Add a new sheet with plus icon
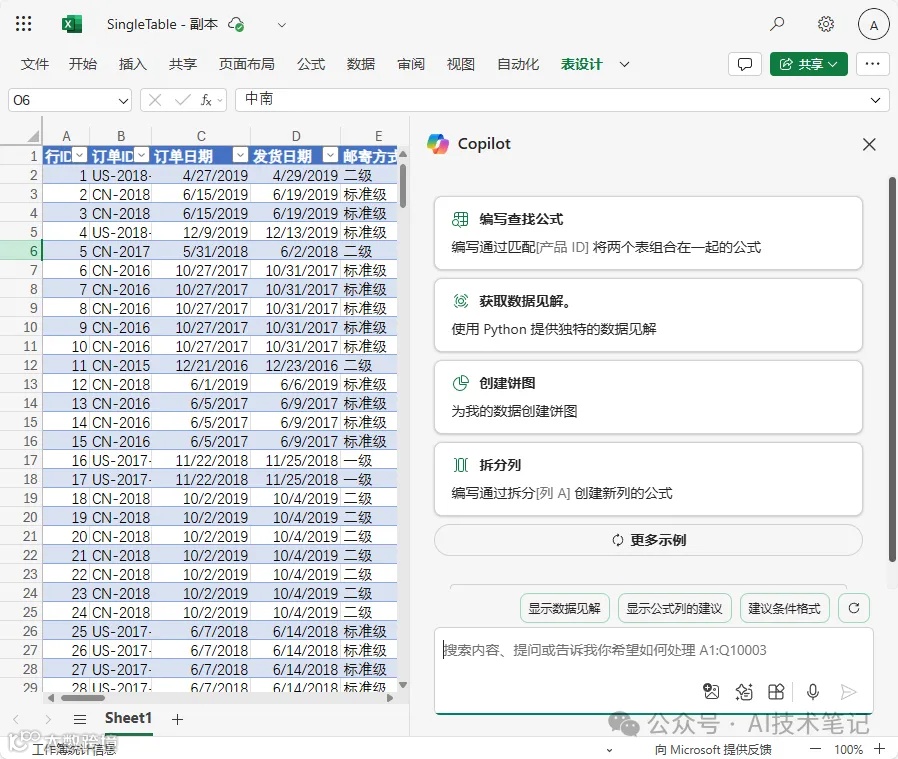Image resolution: width=898 pixels, height=759 pixels. coord(178,719)
